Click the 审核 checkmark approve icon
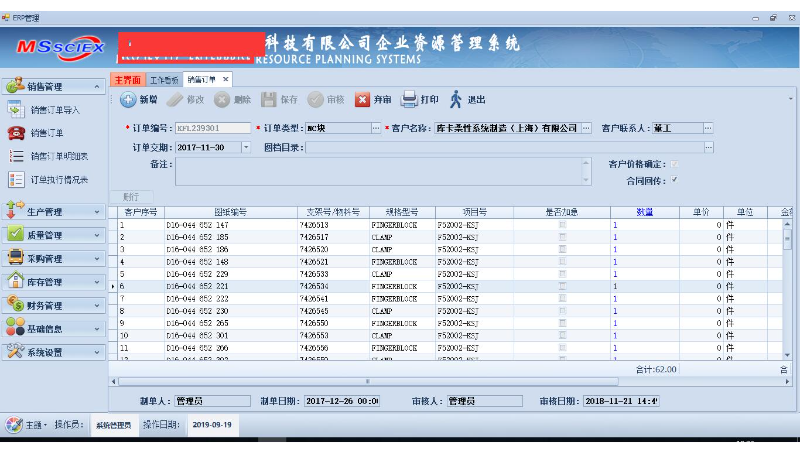The image size is (800, 453). [315, 99]
